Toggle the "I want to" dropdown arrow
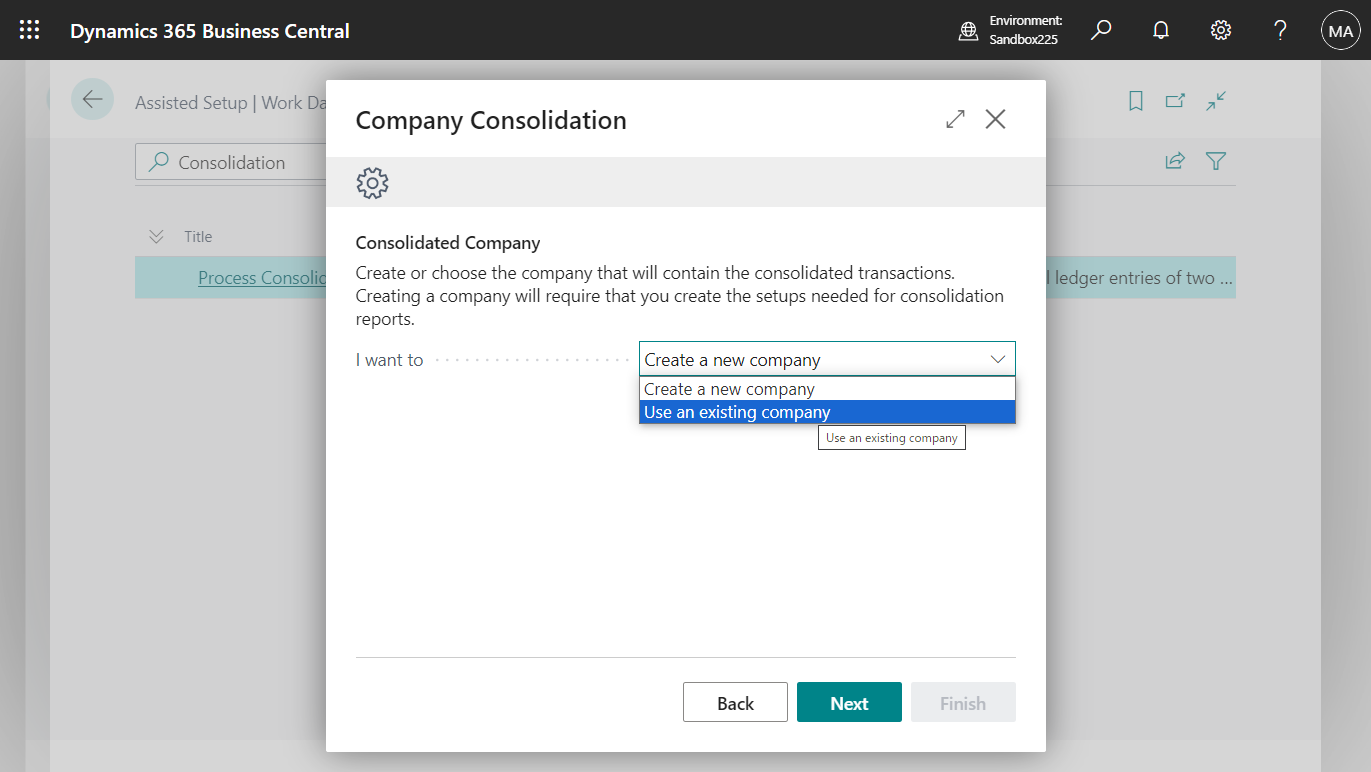Image resolution: width=1371 pixels, height=772 pixels. (x=997, y=360)
